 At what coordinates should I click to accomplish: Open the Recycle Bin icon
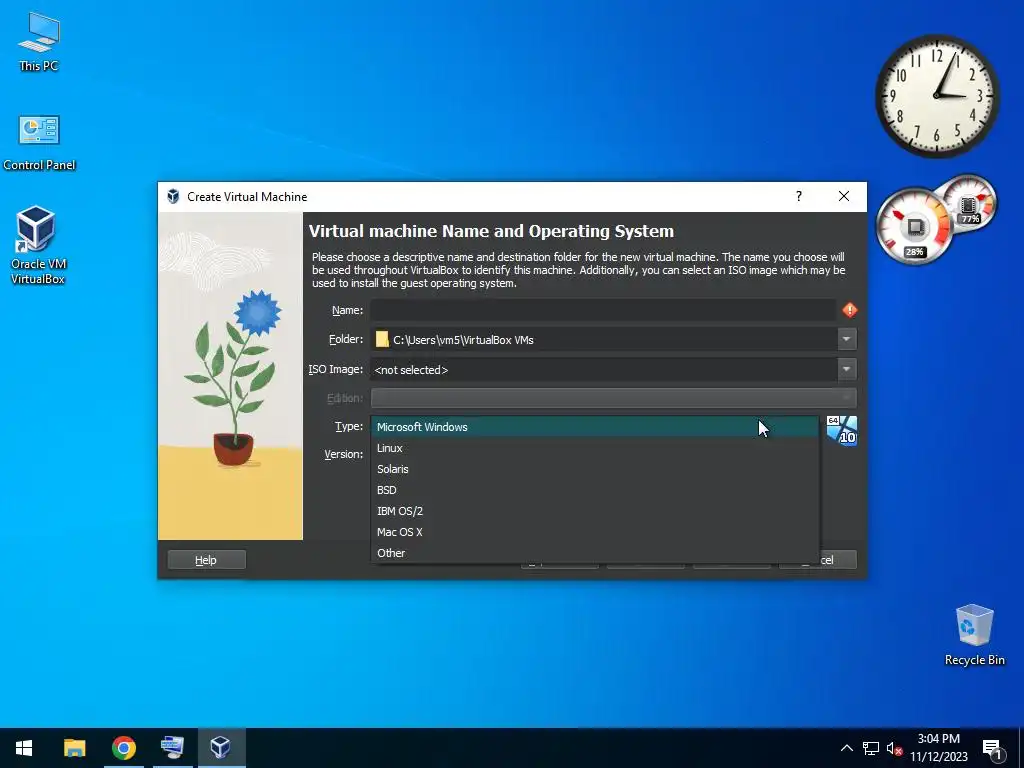(974, 634)
